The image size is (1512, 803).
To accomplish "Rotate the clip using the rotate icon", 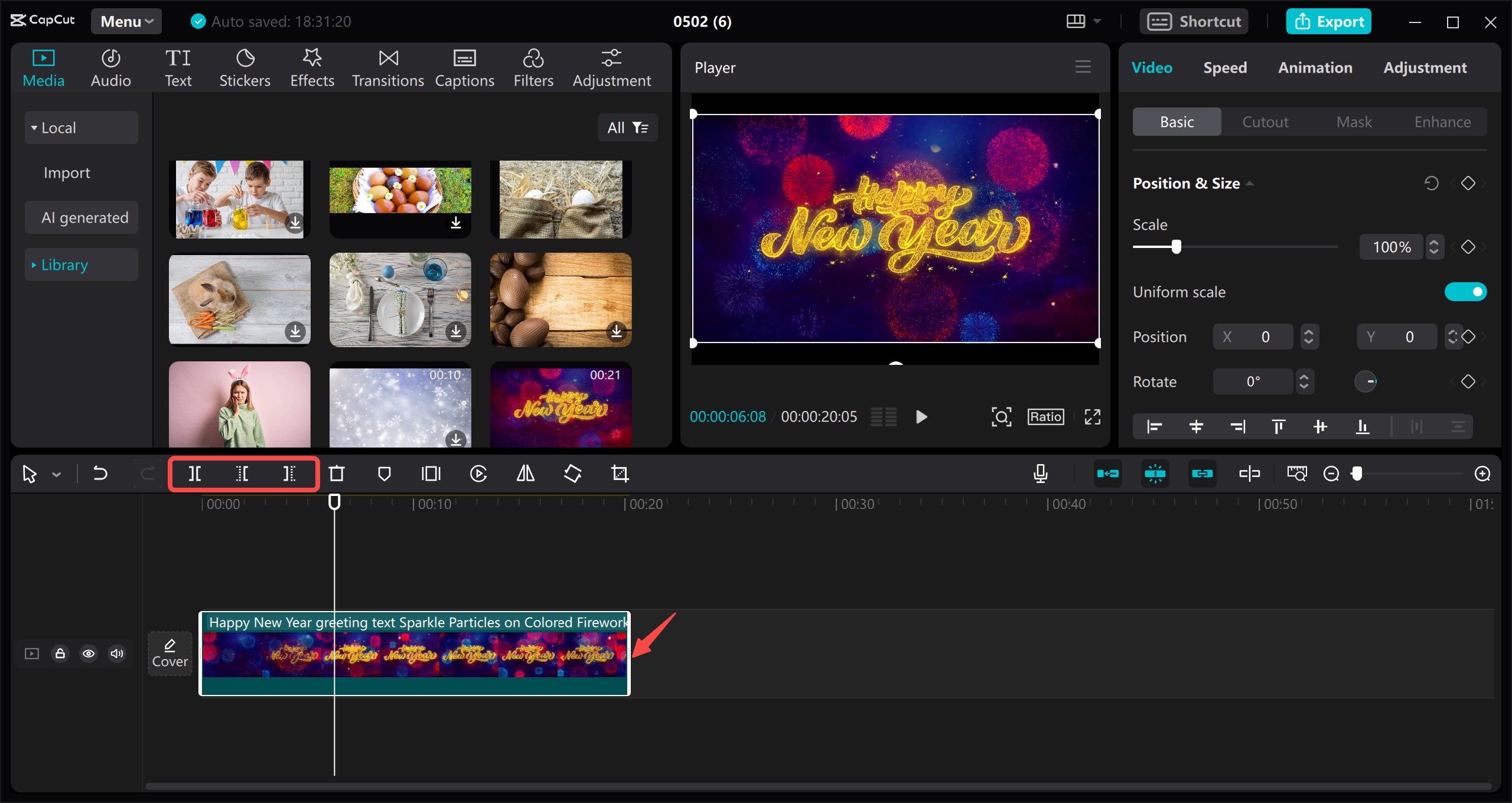I will [x=572, y=473].
